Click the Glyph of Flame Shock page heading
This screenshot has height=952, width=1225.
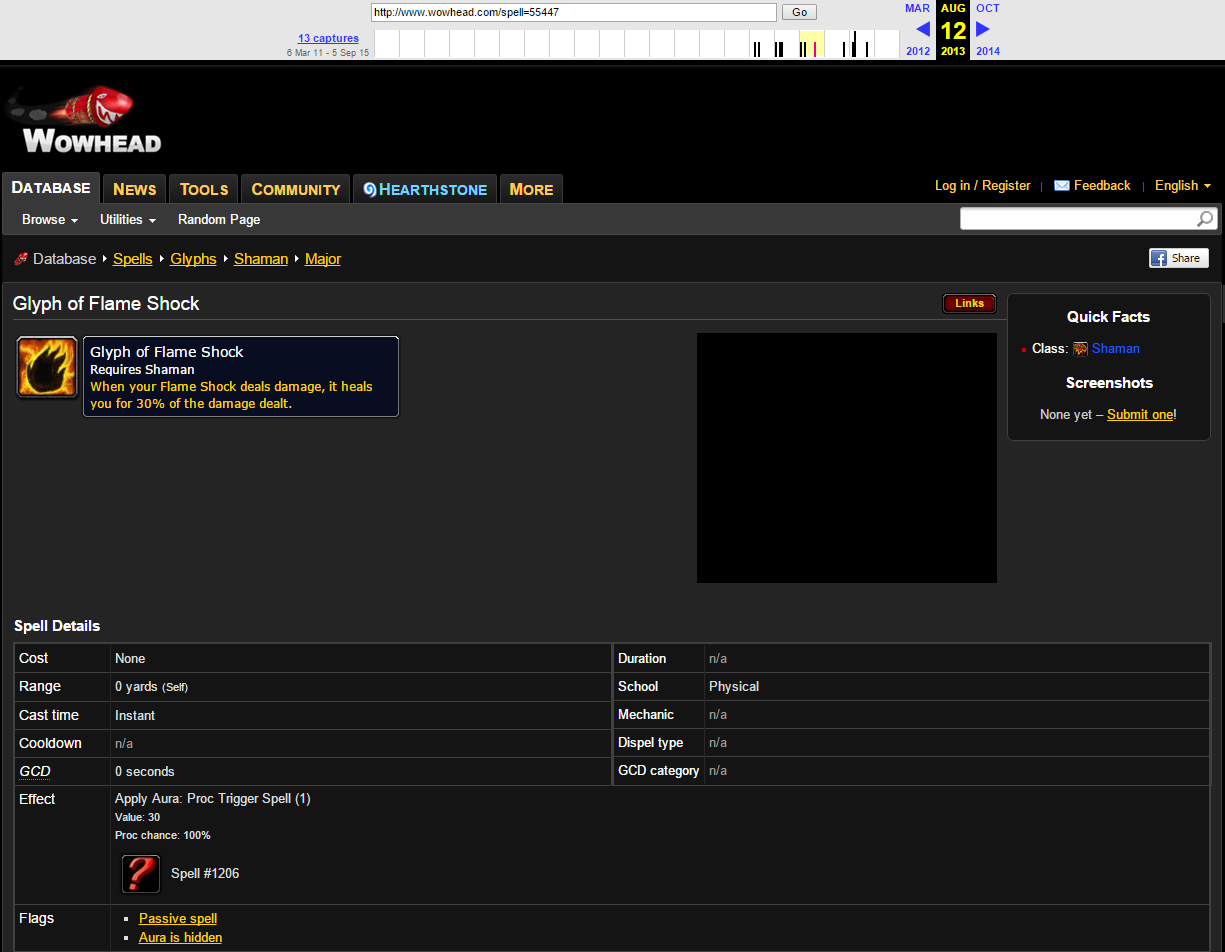[106, 304]
